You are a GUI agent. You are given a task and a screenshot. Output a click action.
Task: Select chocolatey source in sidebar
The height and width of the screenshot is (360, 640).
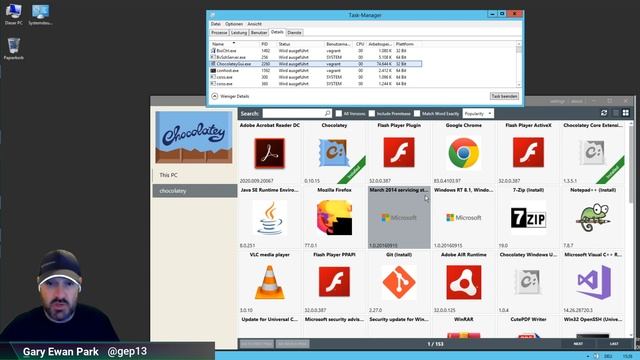[x=195, y=191]
